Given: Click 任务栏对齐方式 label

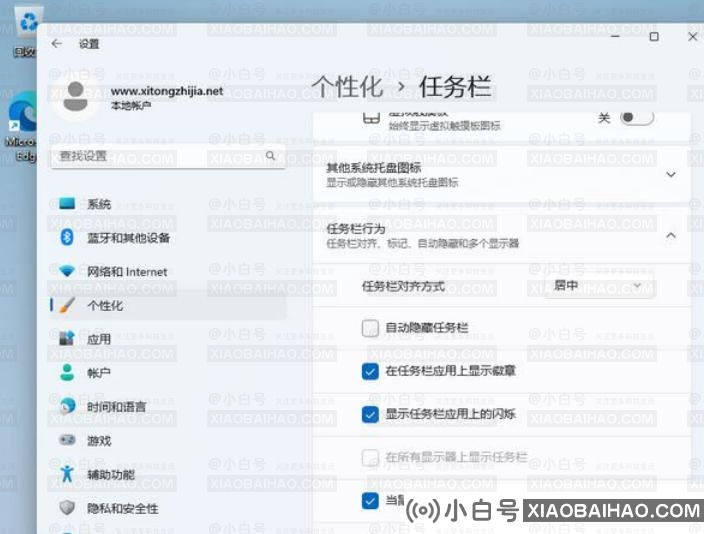Looking at the screenshot, I should click(403, 286).
